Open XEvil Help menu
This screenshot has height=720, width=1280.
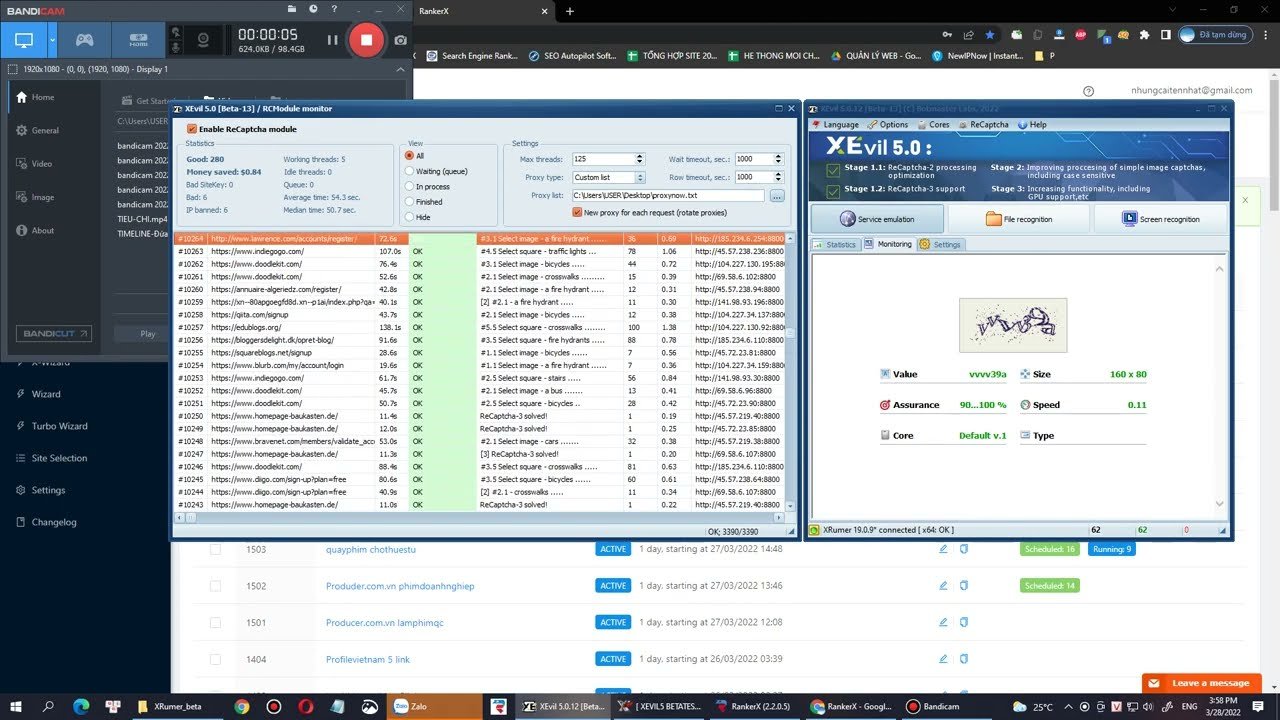[x=1032, y=125]
